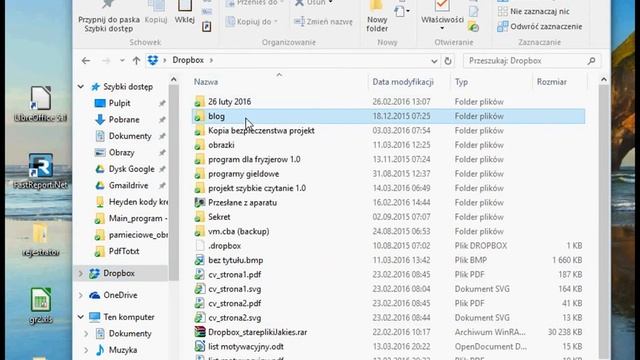
Task: Select Pulpit in navigation pane
Action: [x=119, y=103]
